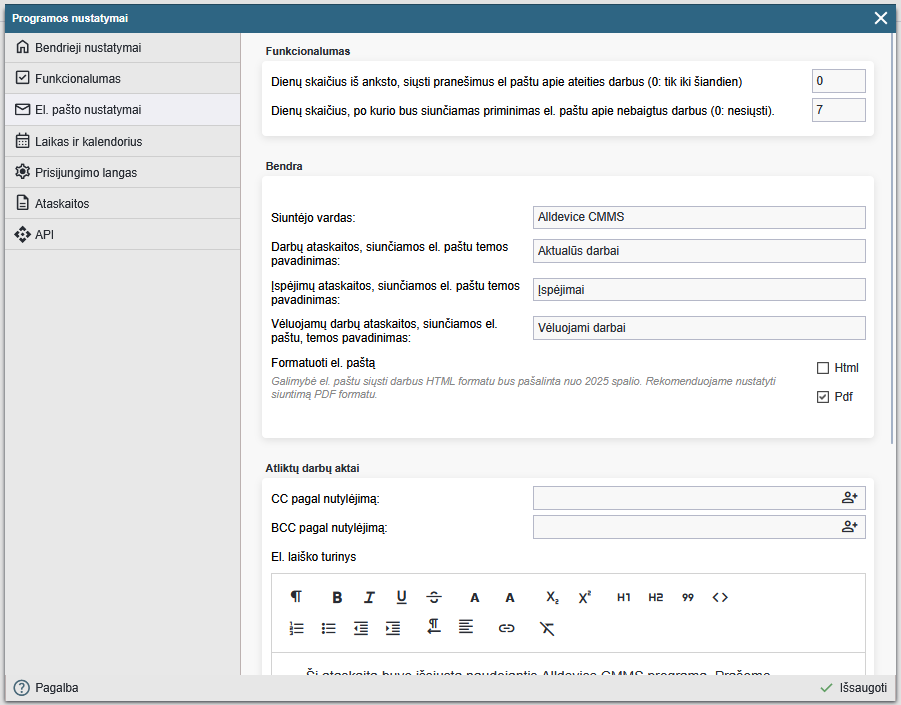
Task: Open Laikas ir kalendorius settings
Action: click(x=122, y=141)
